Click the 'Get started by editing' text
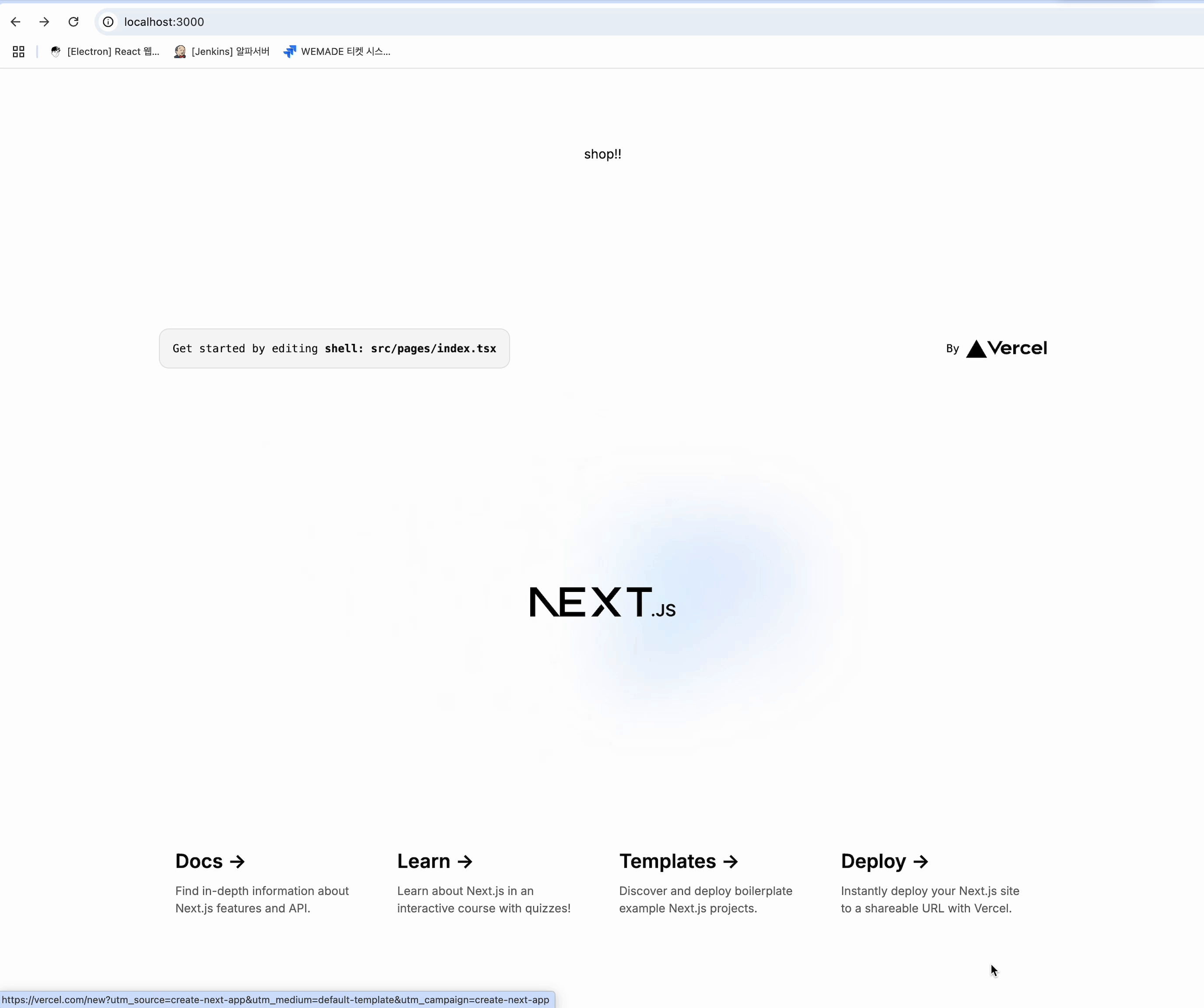The height and width of the screenshot is (1008, 1204). pyautogui.click(x=245, y=349)
